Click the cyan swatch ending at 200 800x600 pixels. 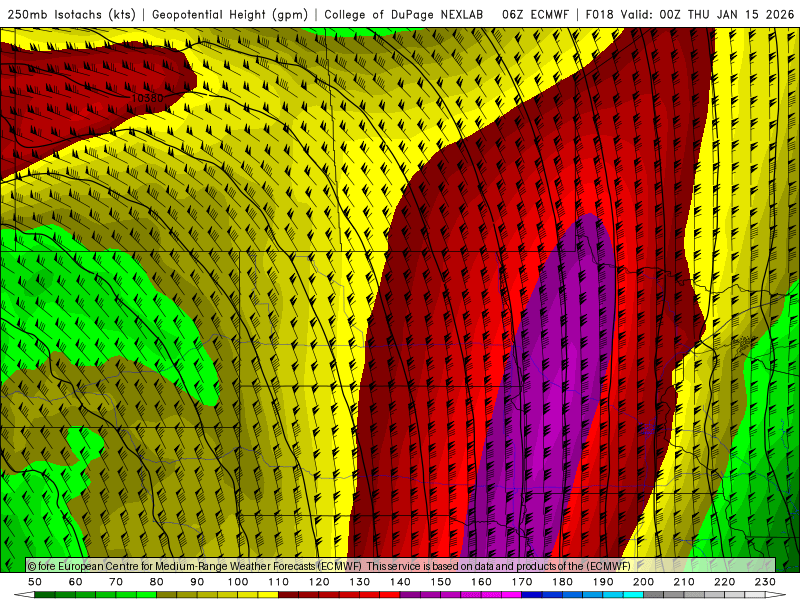(633, 595)
